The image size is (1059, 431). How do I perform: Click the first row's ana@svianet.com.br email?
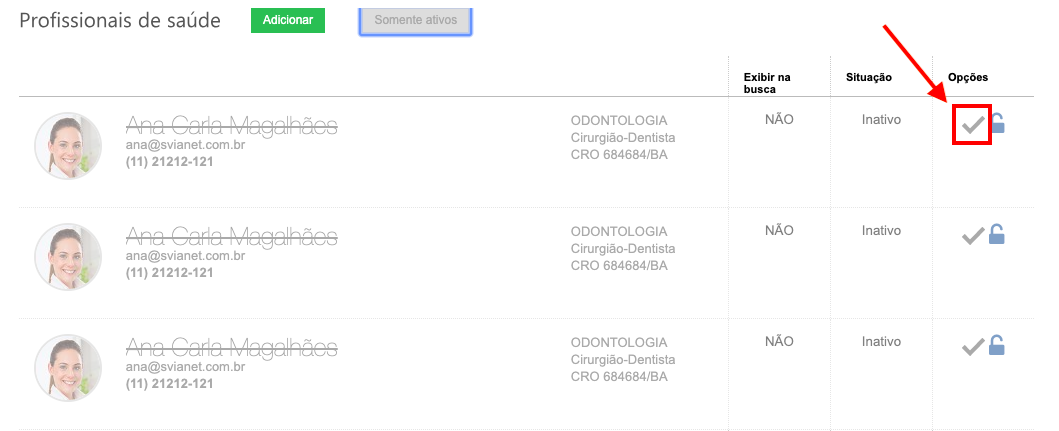(185, 144)
